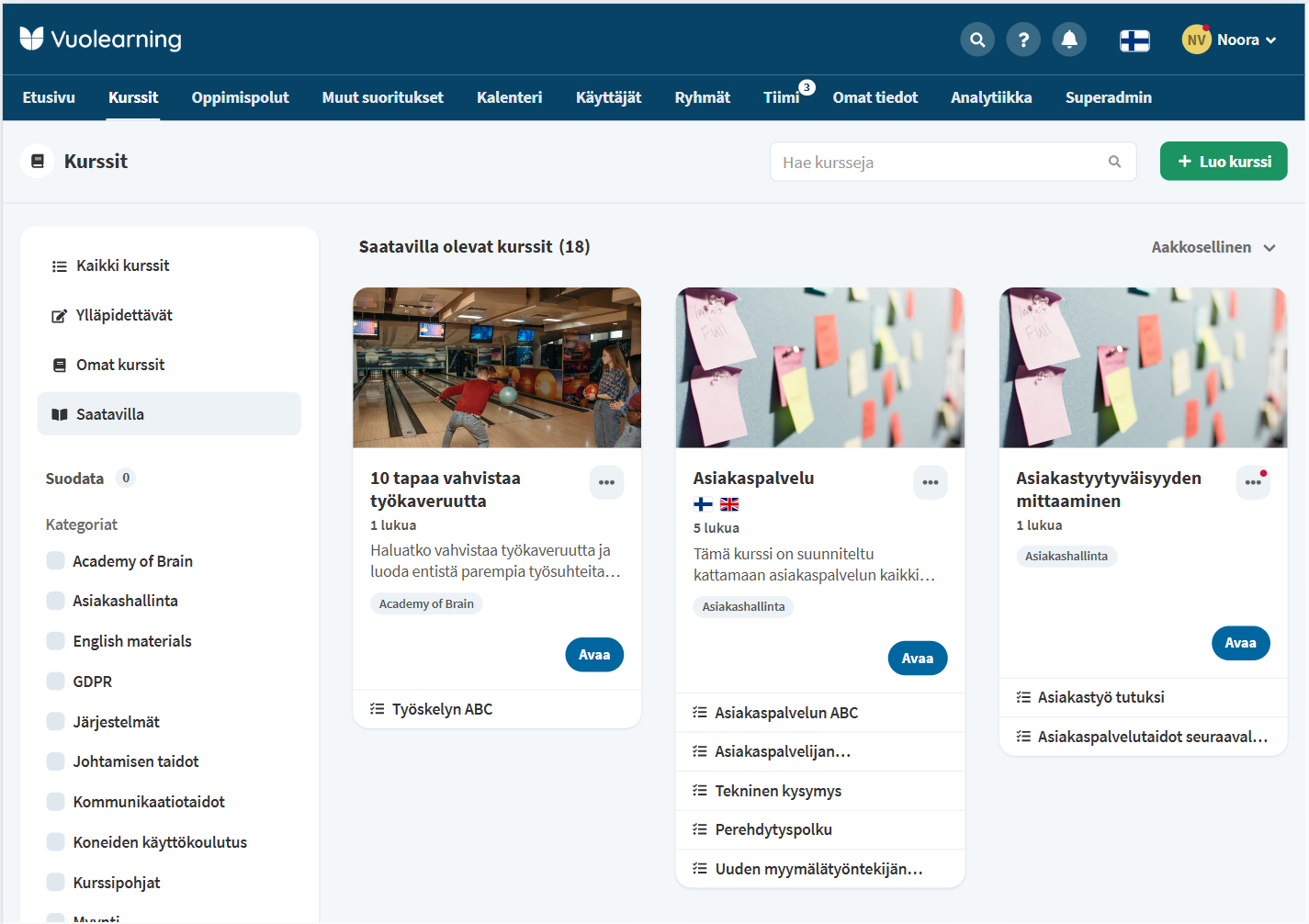
Task: Click list icon beside Työskelyn ABC
Action: coord(377,709)
